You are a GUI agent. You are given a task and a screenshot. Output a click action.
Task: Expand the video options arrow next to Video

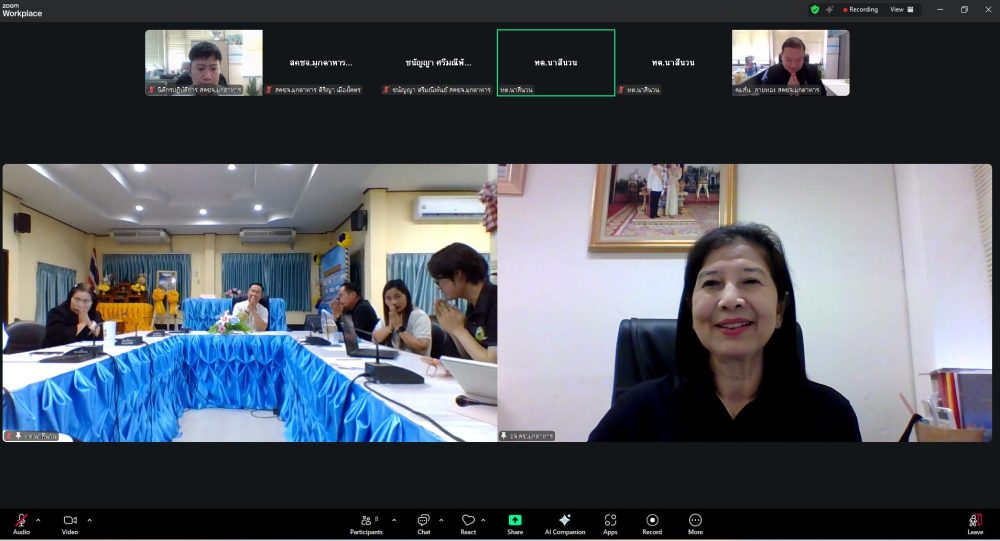point(89,520)
